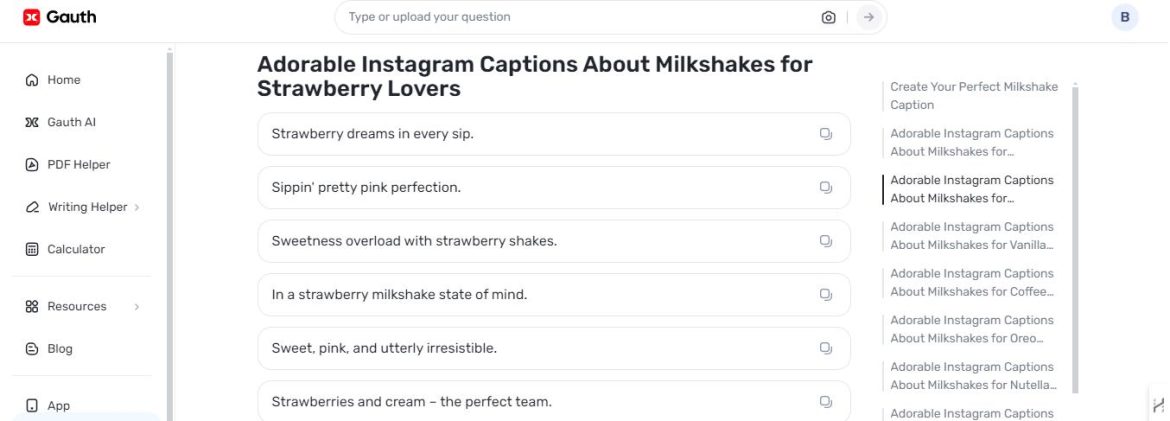This screenshot has width=1170, height=421.
Task: Jump to 'Create Your Perfect Milkshake Caption'
Action: (x=974, y=96)
